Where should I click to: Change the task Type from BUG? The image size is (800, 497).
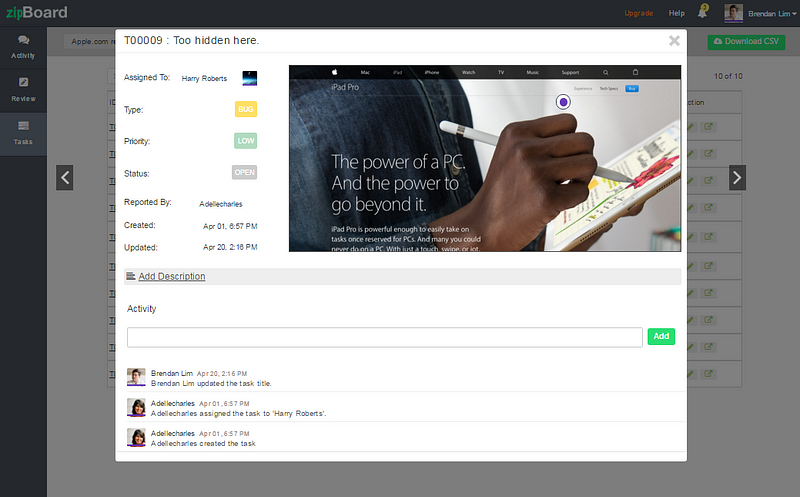[245, 109]
